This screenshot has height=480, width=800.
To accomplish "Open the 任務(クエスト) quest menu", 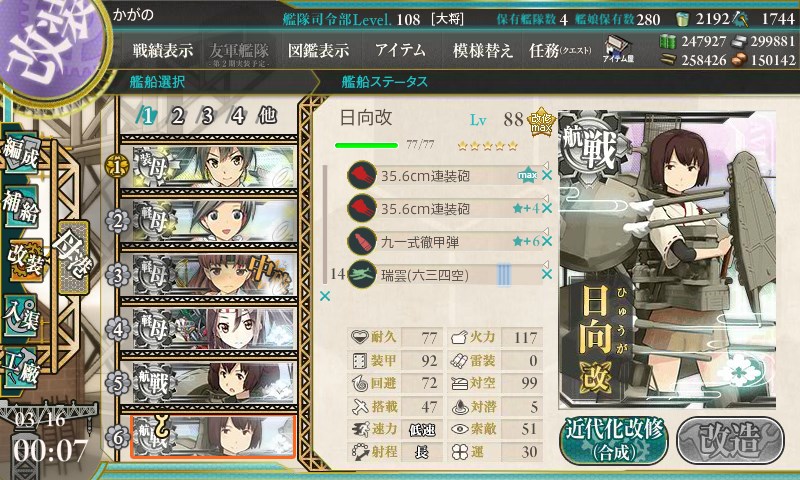I will [x=560, y=50].
